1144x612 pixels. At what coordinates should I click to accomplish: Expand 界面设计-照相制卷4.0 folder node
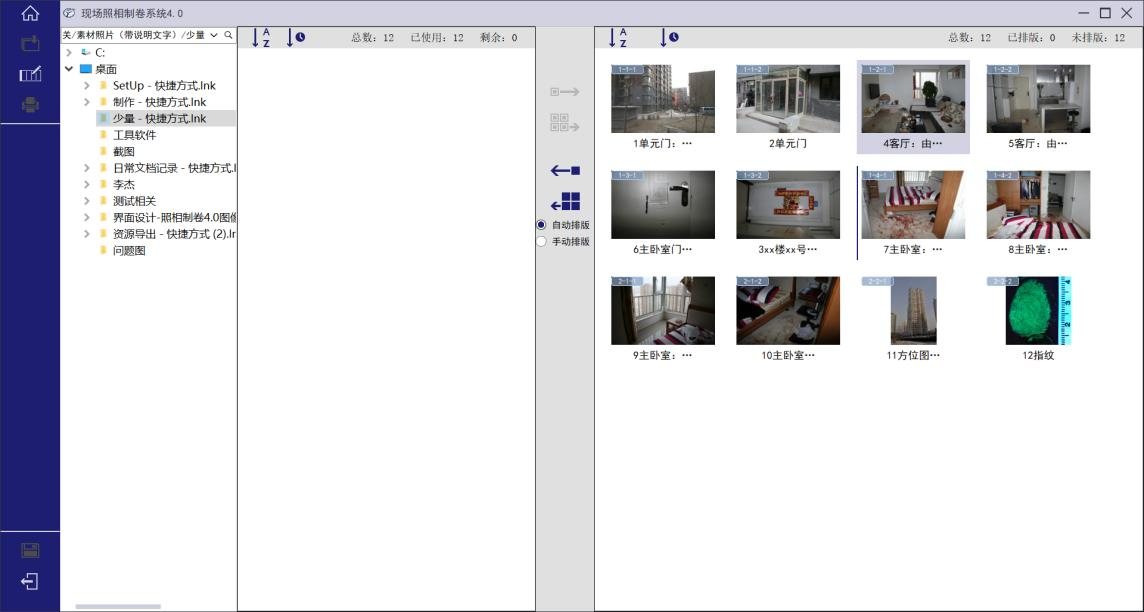[x=86, y=217]
